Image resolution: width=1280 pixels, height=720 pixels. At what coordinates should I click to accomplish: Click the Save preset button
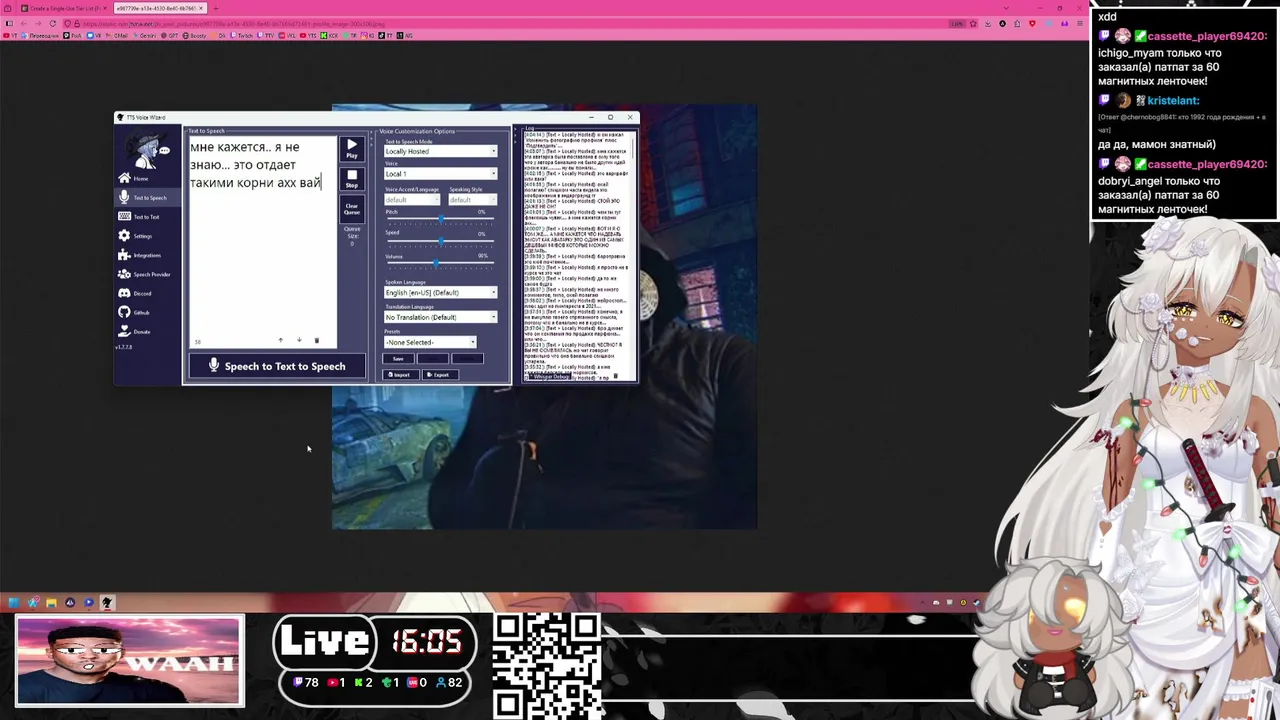click(398, 358)
